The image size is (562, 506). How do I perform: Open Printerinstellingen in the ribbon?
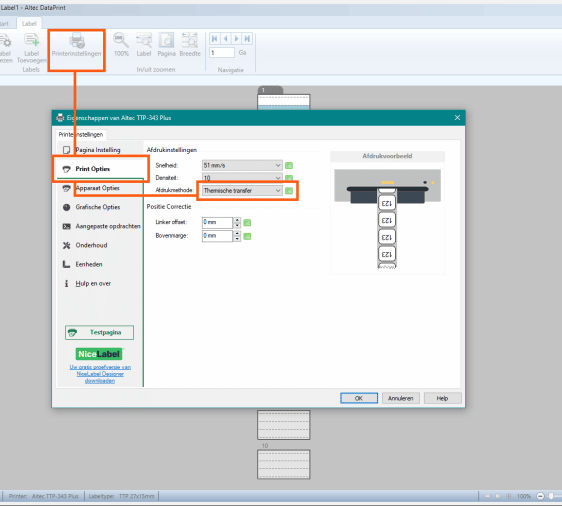pos(76,45)
